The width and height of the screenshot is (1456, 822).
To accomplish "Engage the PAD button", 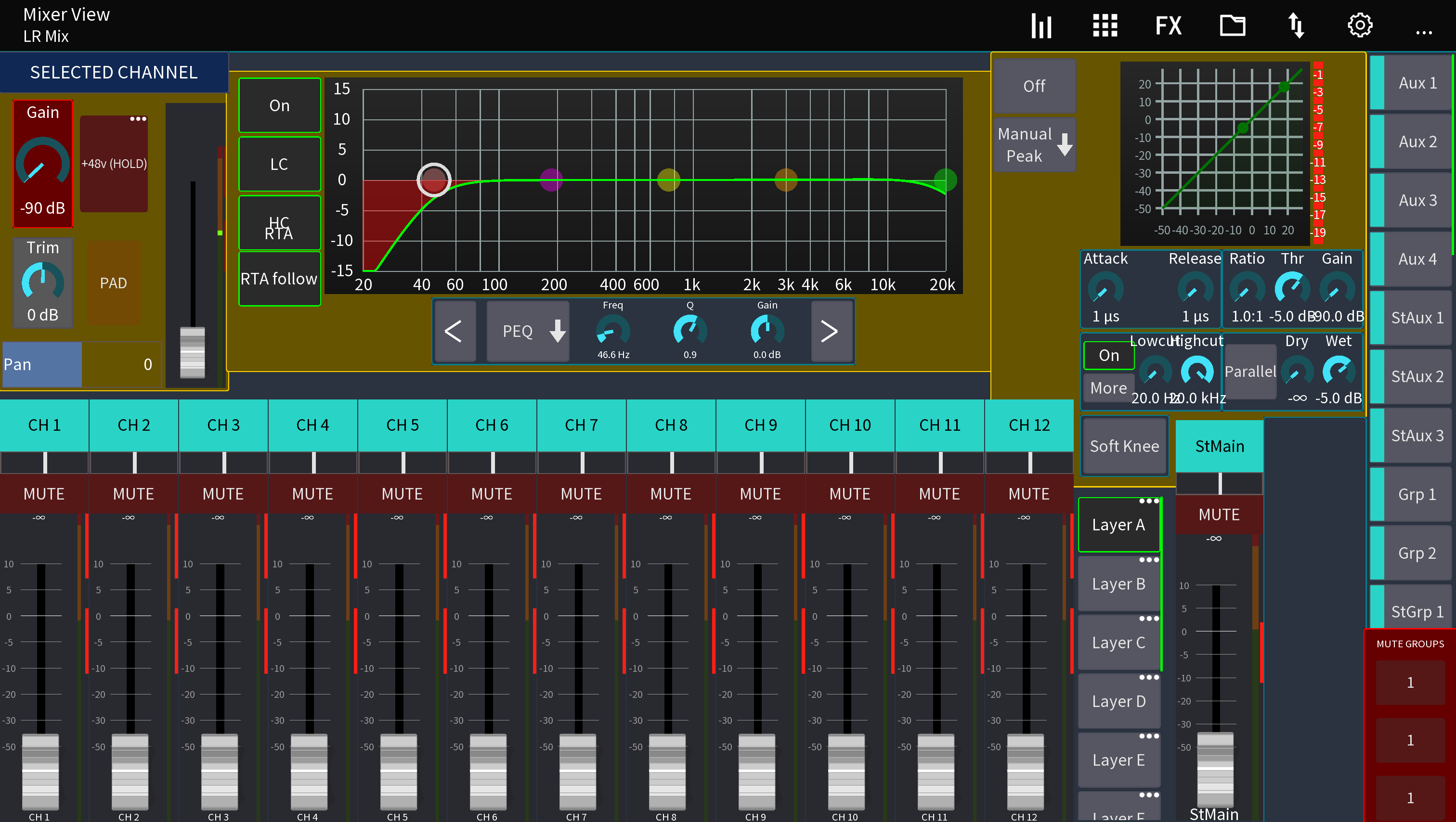I will (x=113, y=283).
